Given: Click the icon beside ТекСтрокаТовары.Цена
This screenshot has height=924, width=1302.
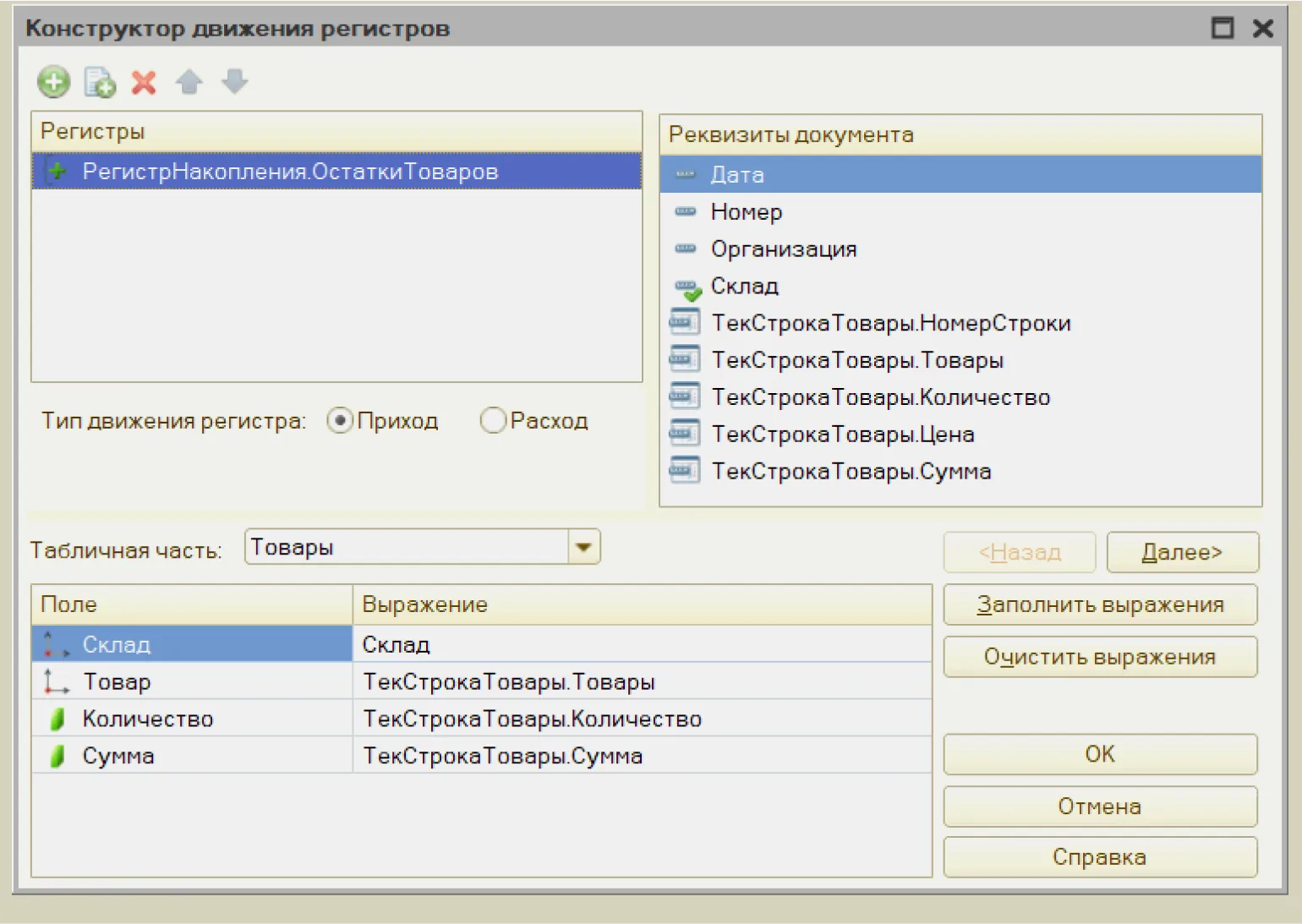Looking at the screenshot, I should click(x=684, y=434).
